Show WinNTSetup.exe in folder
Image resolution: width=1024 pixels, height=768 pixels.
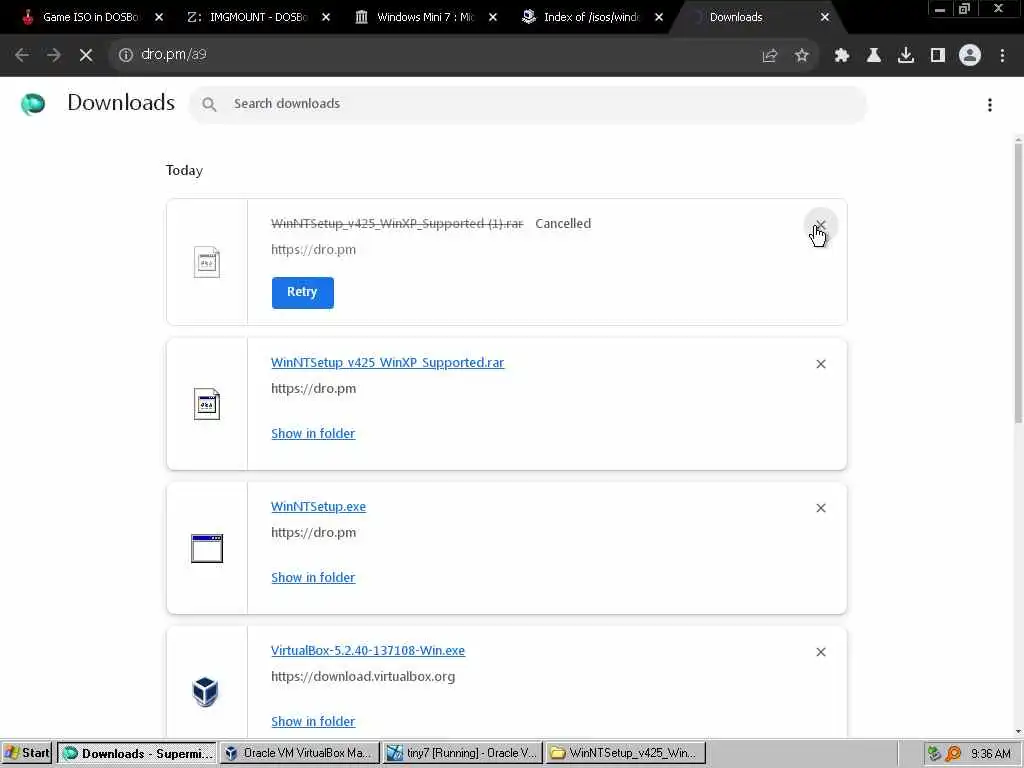coord(313,577)
